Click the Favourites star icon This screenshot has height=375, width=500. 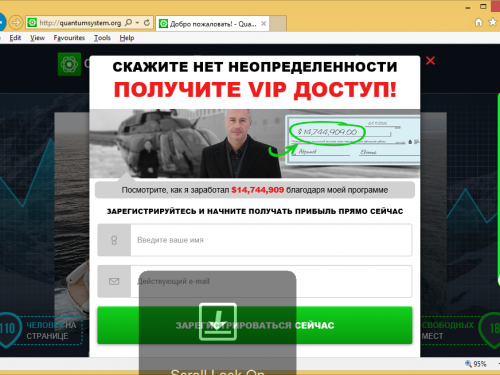point(492,22)
